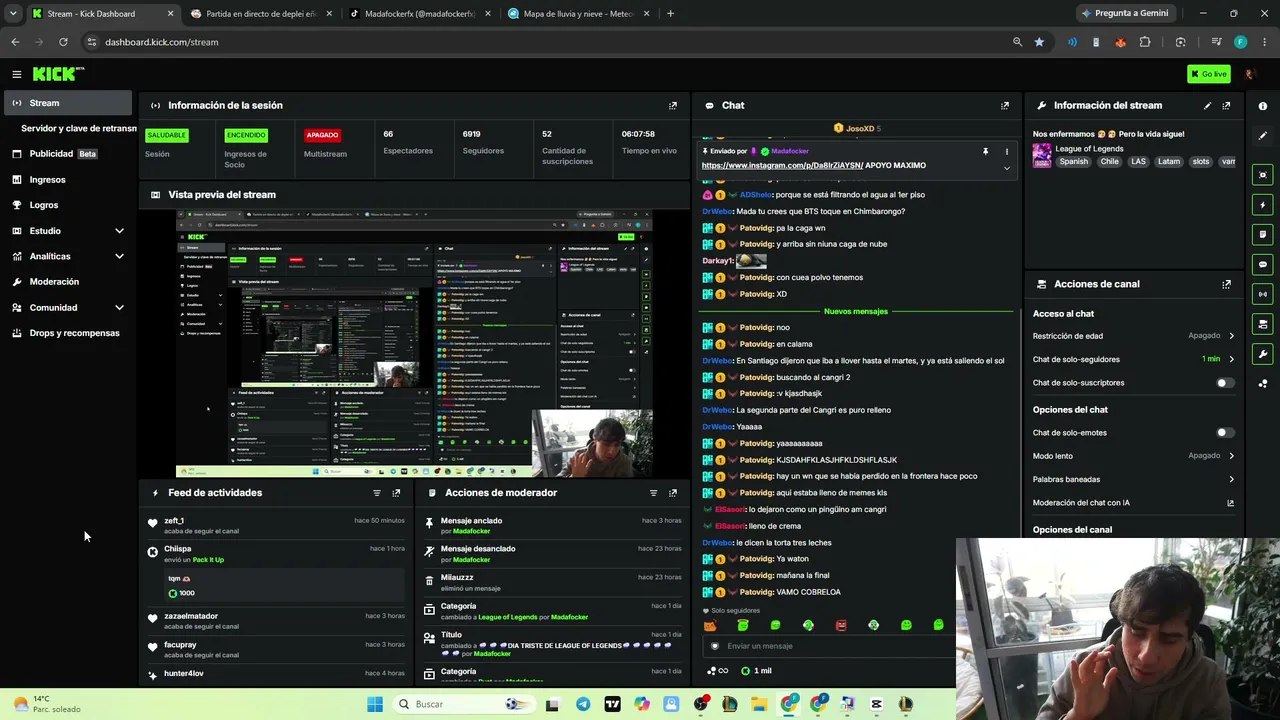Enable Chat de solo-suscriptores switch
Image resolution: width=1280 pixels, height=720 pixels.
point(1224,383)
